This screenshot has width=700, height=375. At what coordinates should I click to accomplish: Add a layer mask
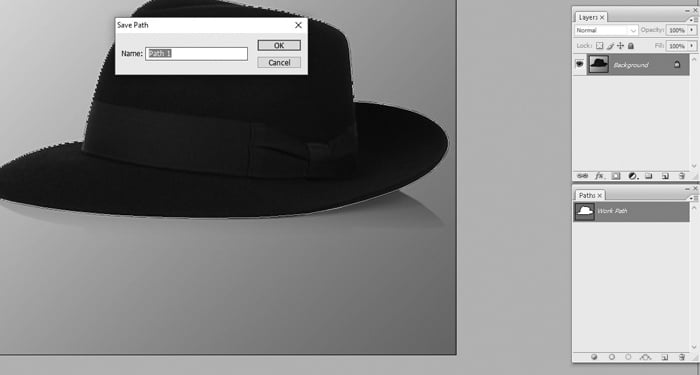(616, 176)
